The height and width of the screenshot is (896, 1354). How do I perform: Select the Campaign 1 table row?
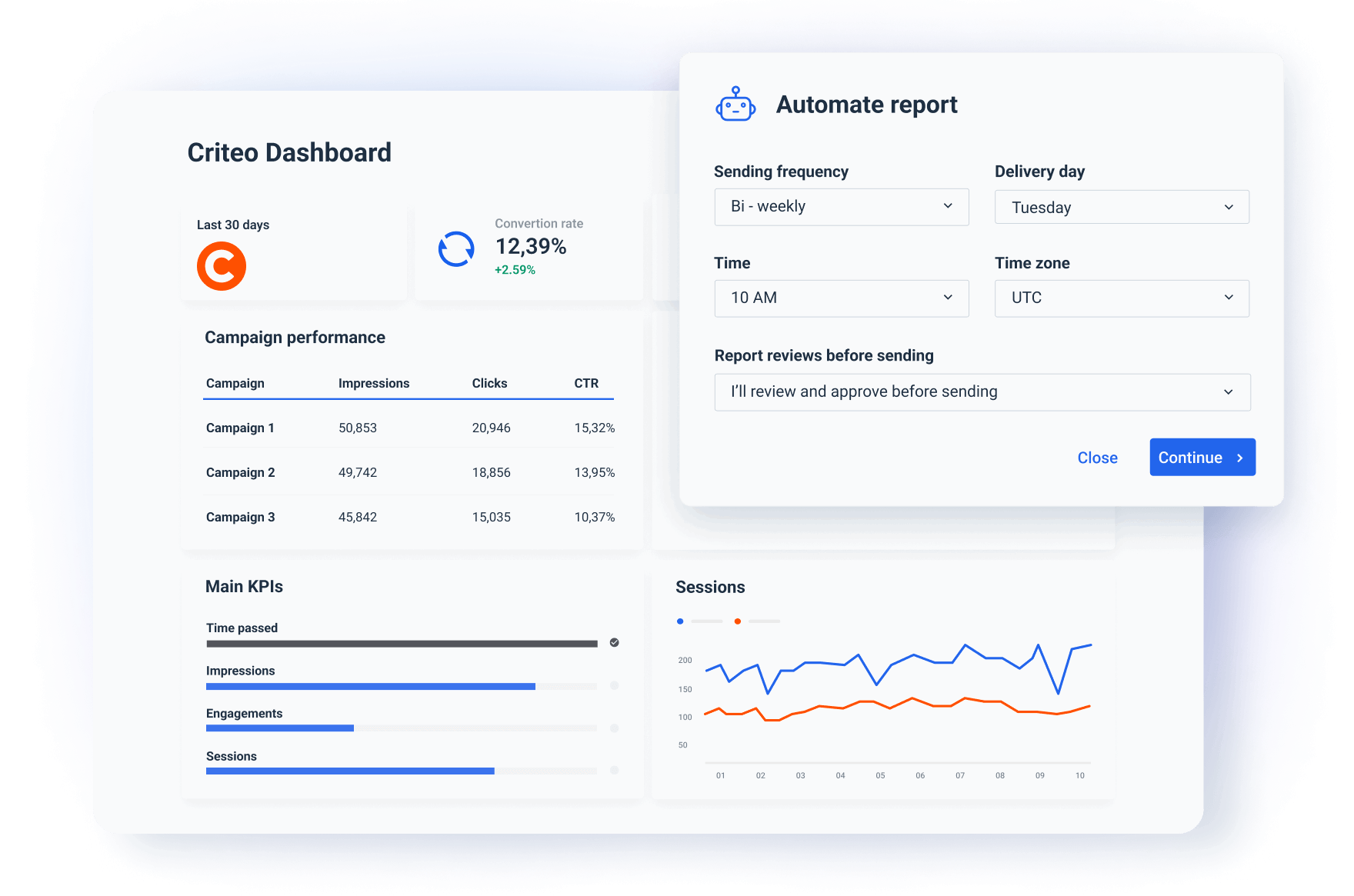[408, 428]
